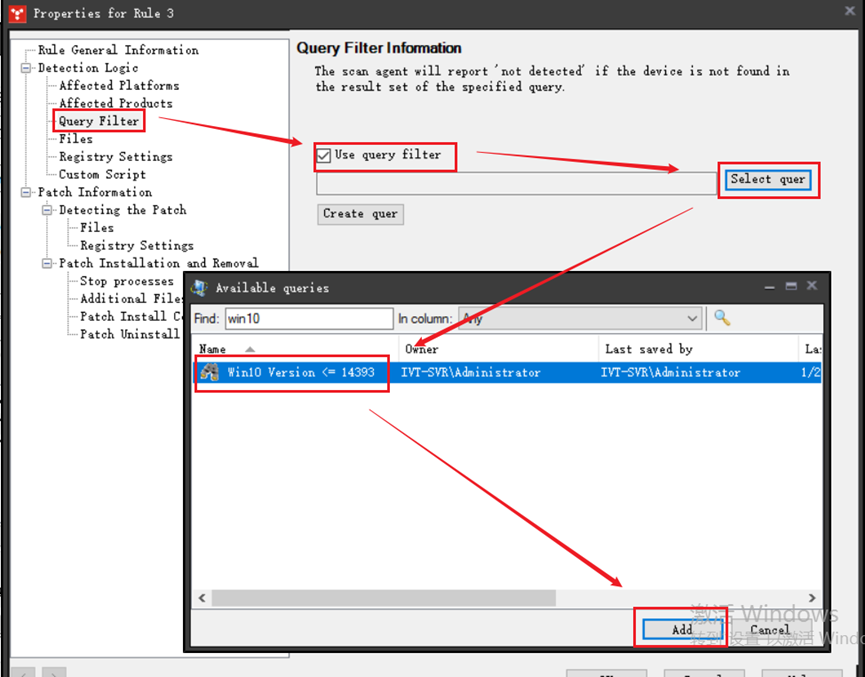This screenshot has height=677, width=865.
Task: Click the Win10 Version query icon
Action: tap(210, 373)
